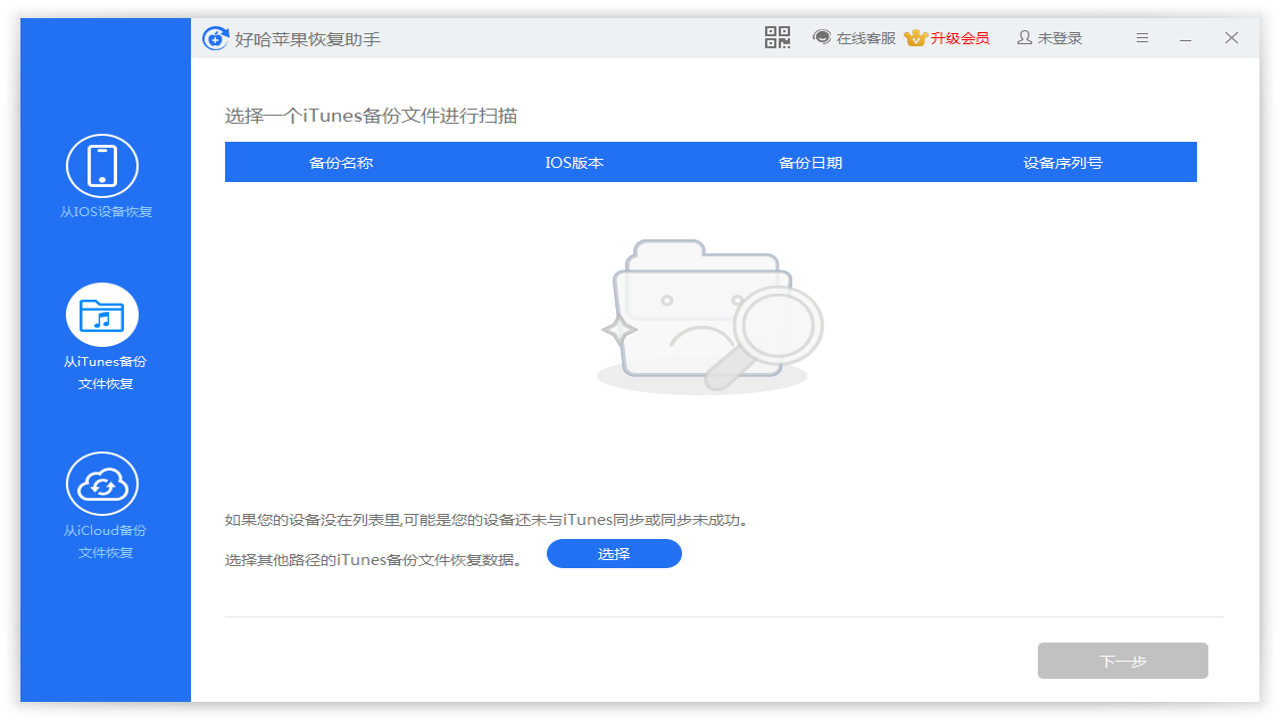Click the user profile icon beside 未登录
1280x720 pixels.
[1023, 38]
